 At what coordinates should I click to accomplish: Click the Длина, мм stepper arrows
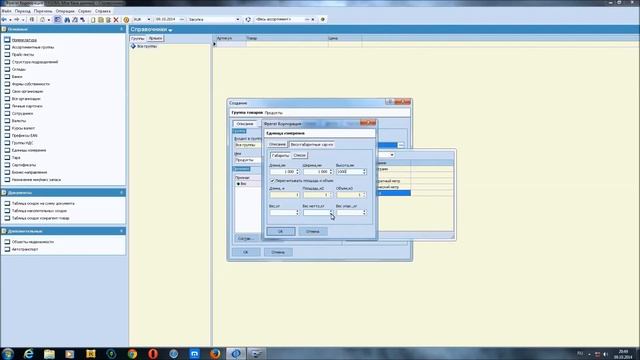(x=298, y=172)
